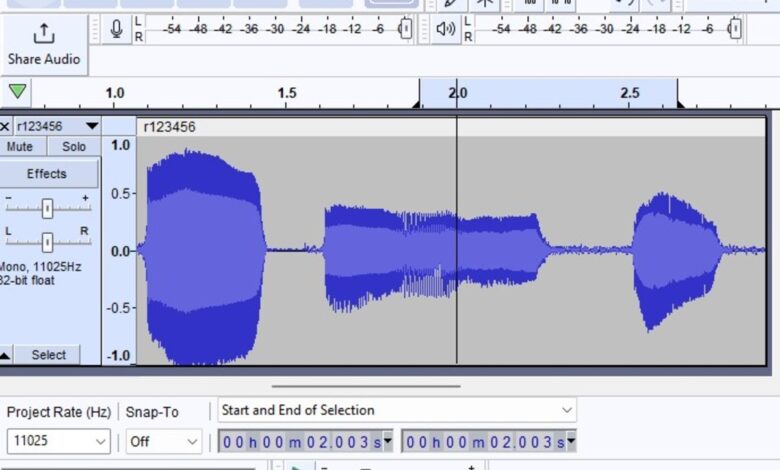780x470 pixels.
Task: Click the 1.5 mark on the timeline ruler
Action: 287,93
